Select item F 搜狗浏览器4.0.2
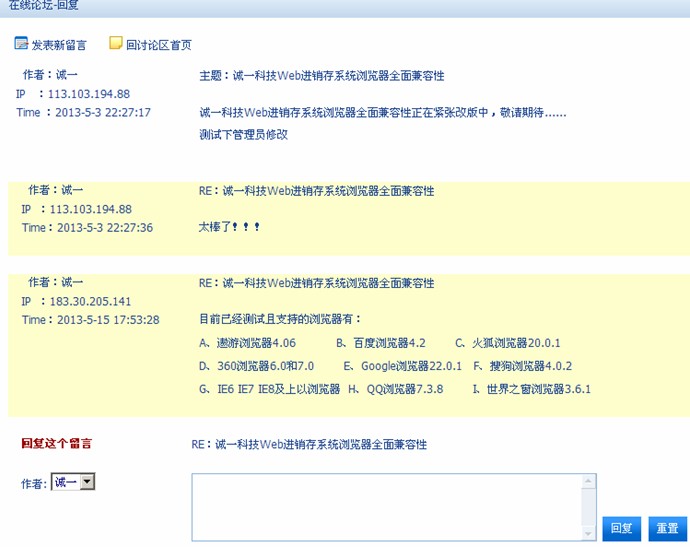Viewport: 690px width, 552px height. (523, 366)
